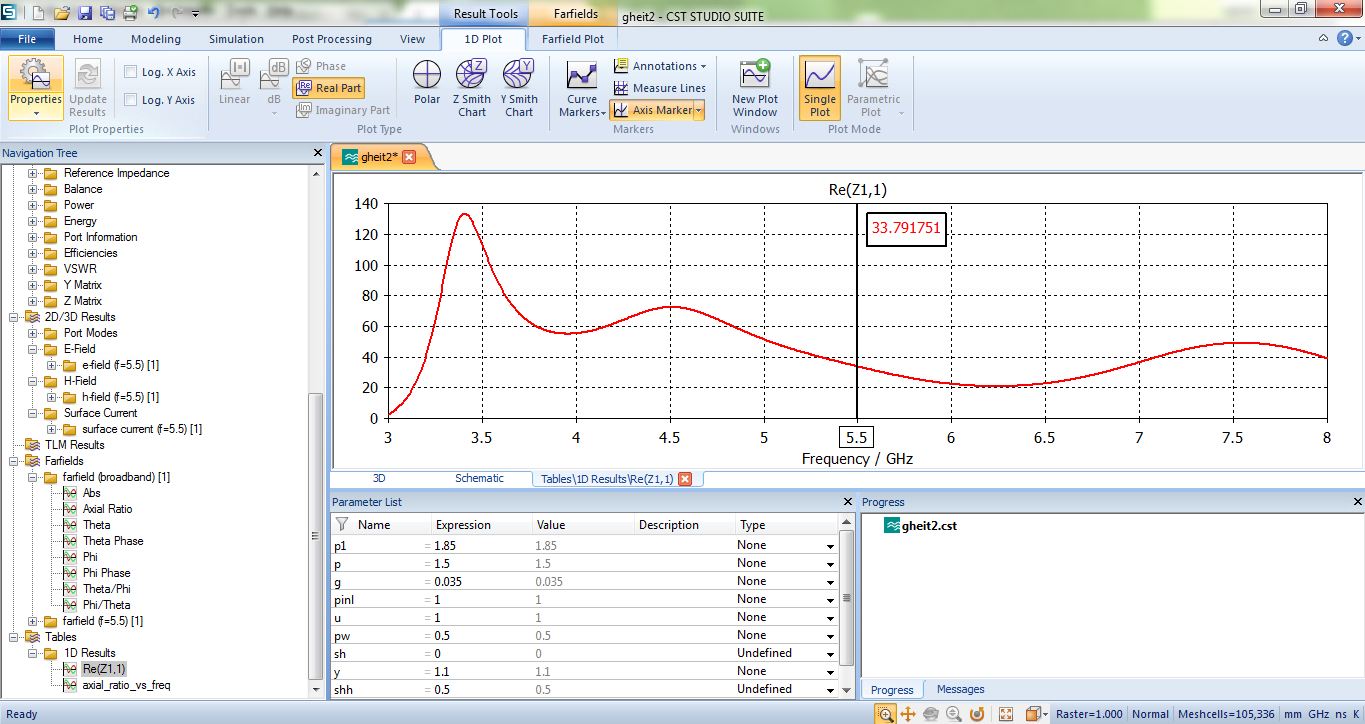Select the dB scaling icon
The height and width of the screenshot is (724, 1365).
(x=273, y=82)
